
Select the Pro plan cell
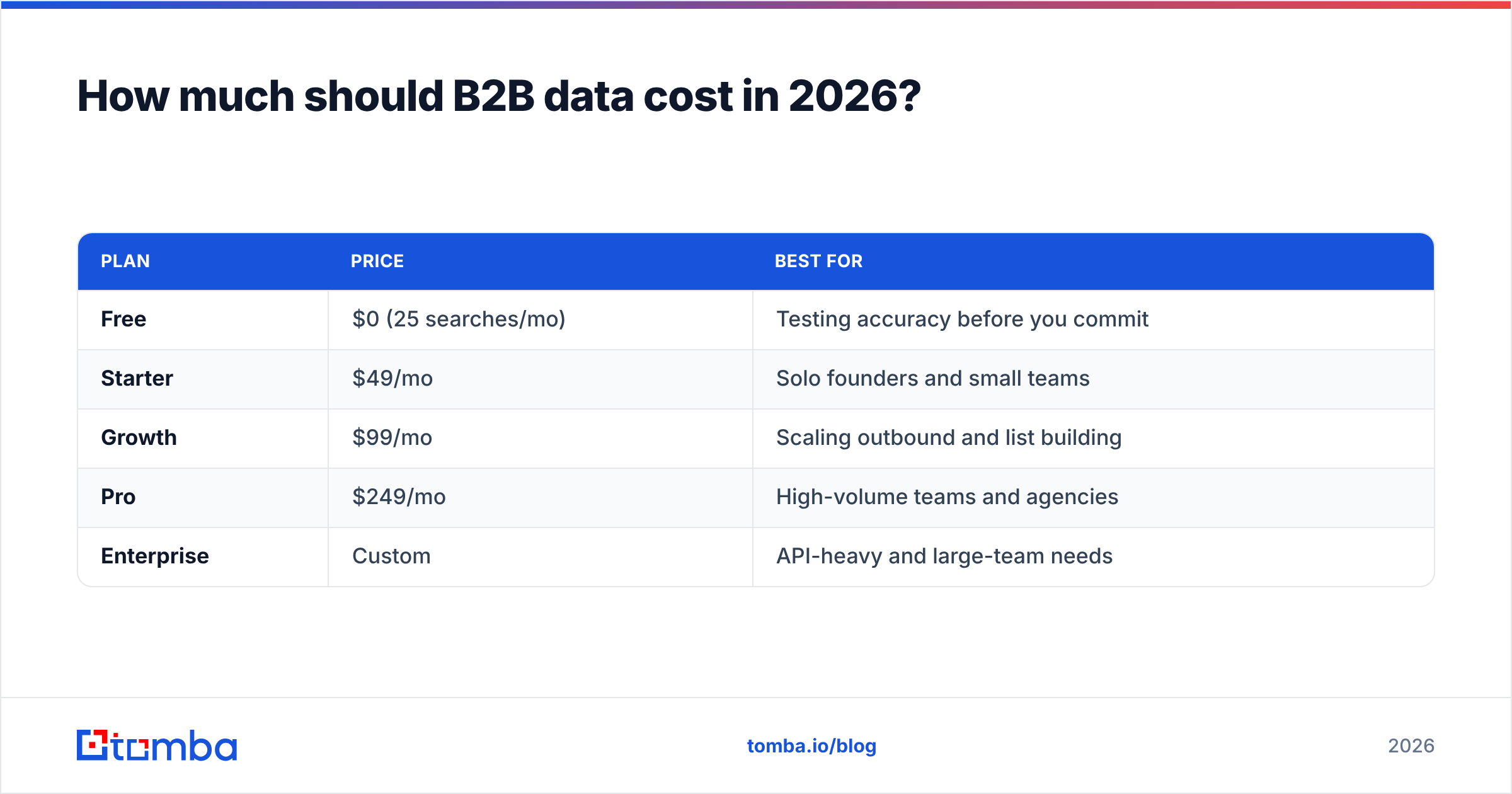click(x=203, y=497)
